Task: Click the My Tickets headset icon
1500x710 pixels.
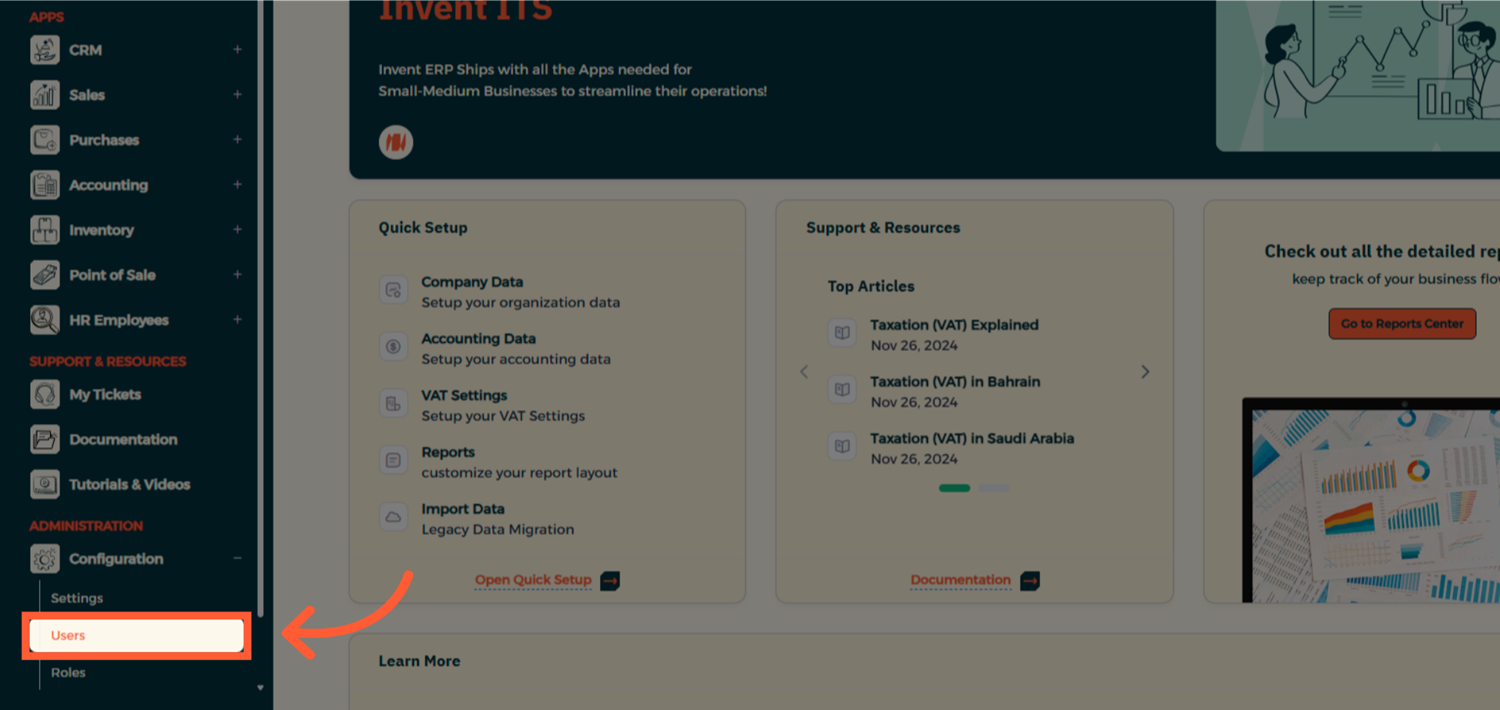Action: coord(45,395)
